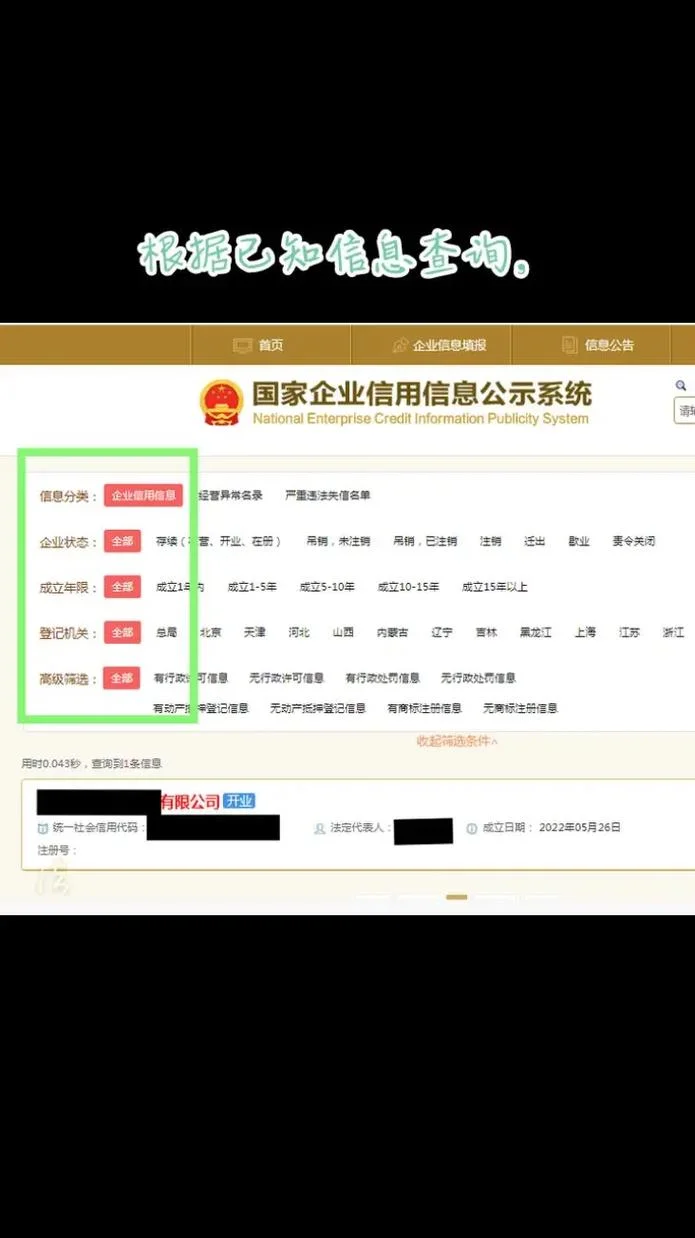This screenshot has height=1238, width=695.
Task: Choose 浙江 registration authority
Action: (673, 633)
